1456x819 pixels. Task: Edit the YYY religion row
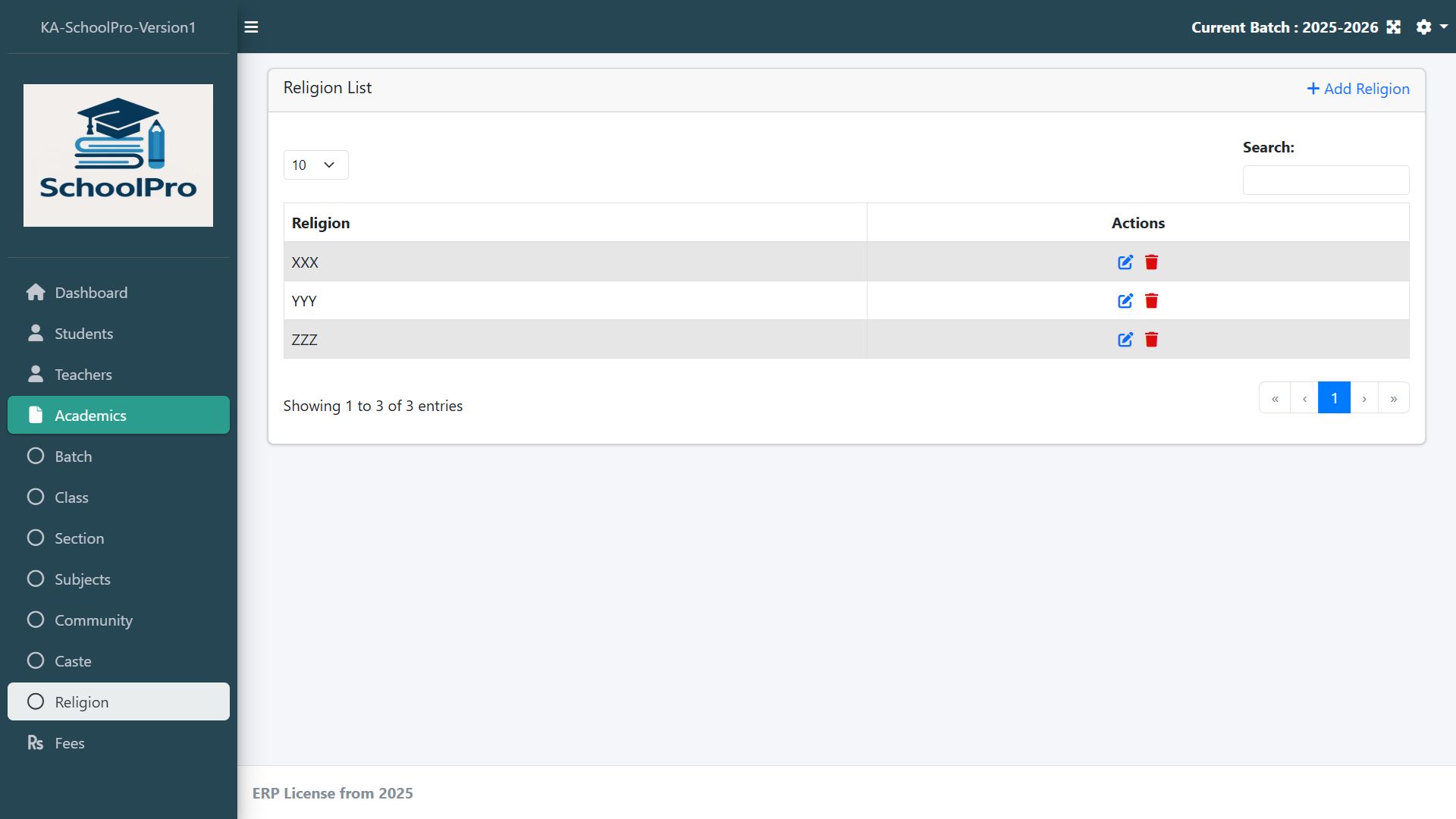point(1125,301)
